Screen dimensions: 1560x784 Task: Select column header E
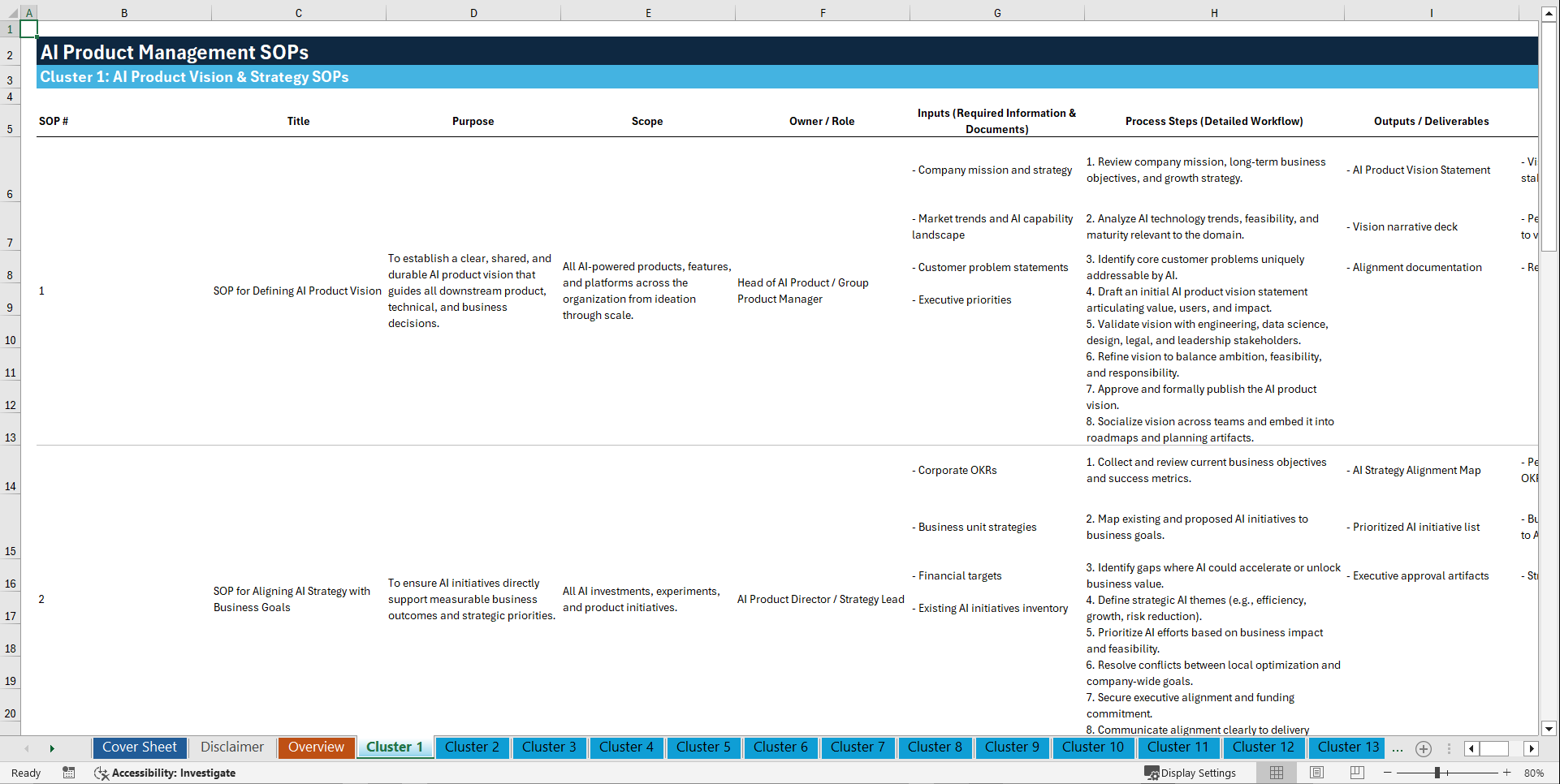tap(648, 13)
